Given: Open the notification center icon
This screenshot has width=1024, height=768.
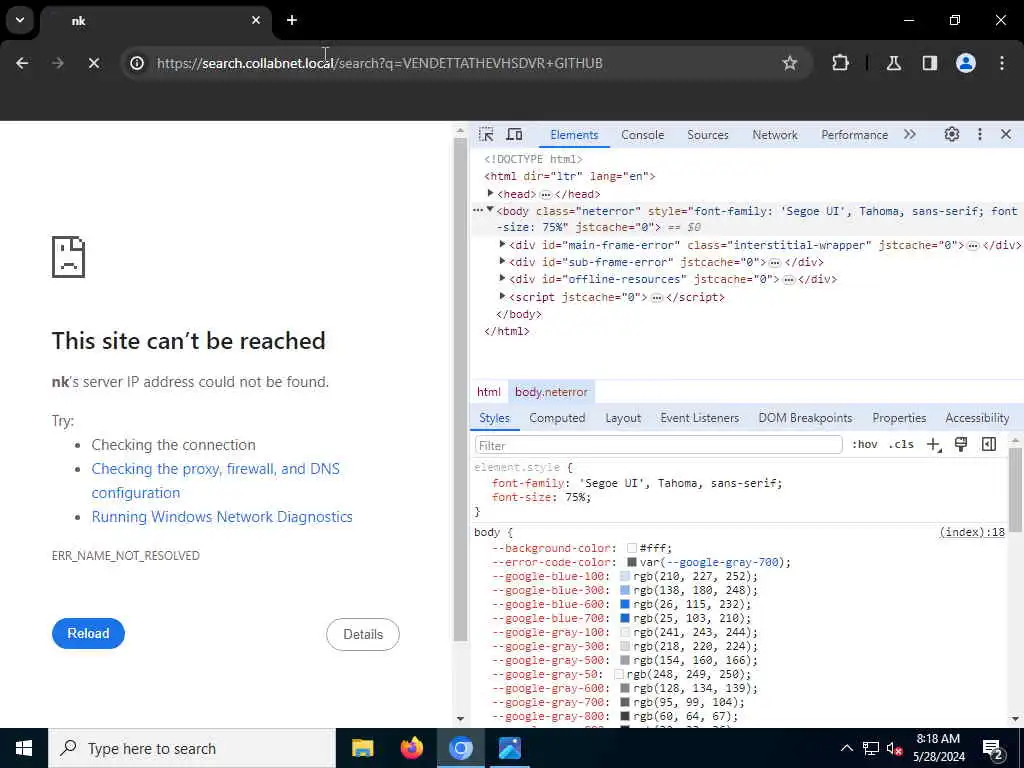Looking at the screenshot, I should pos(992,749).
